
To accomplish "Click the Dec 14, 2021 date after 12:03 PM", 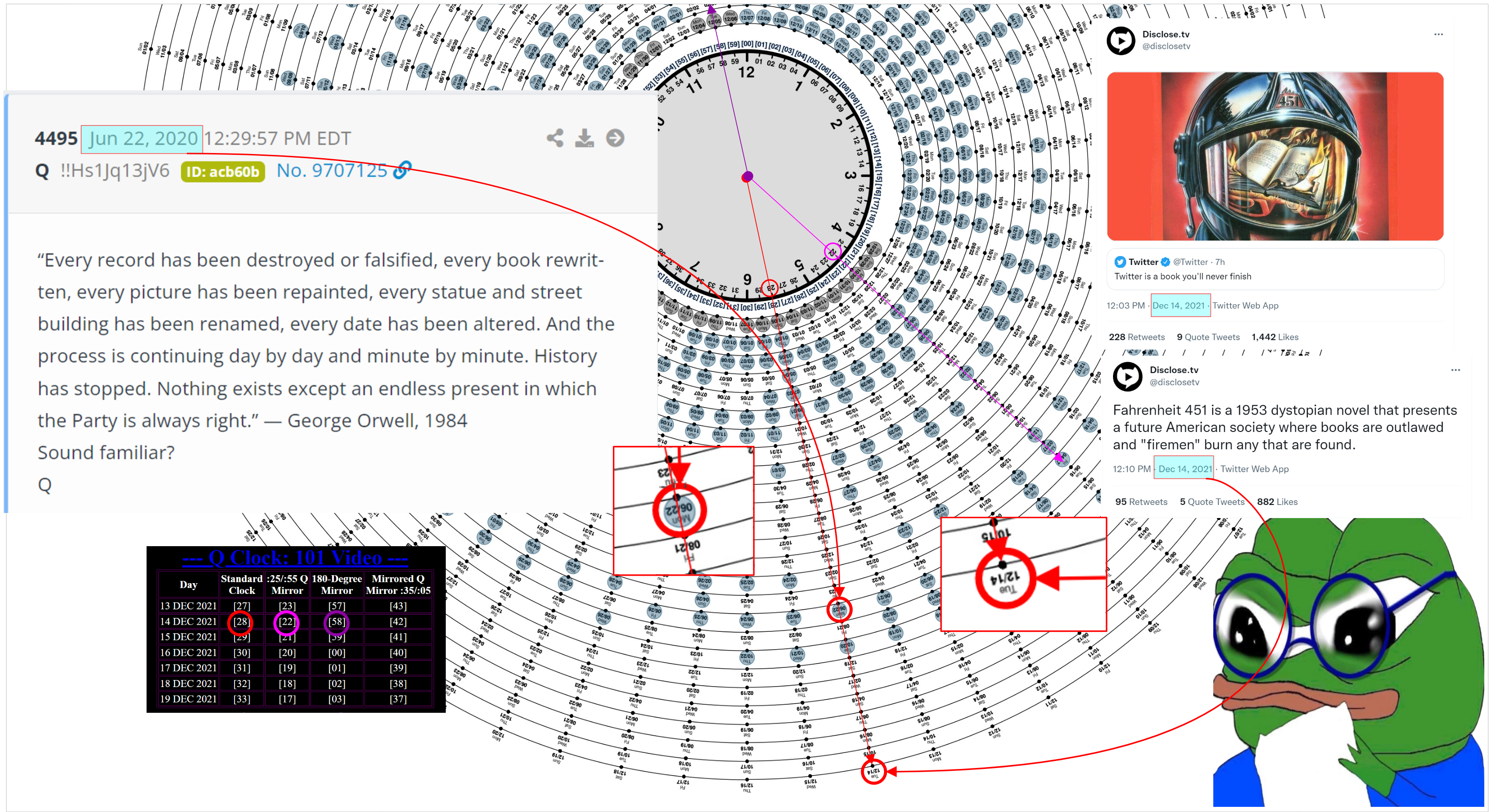I will coord(1179,306).
